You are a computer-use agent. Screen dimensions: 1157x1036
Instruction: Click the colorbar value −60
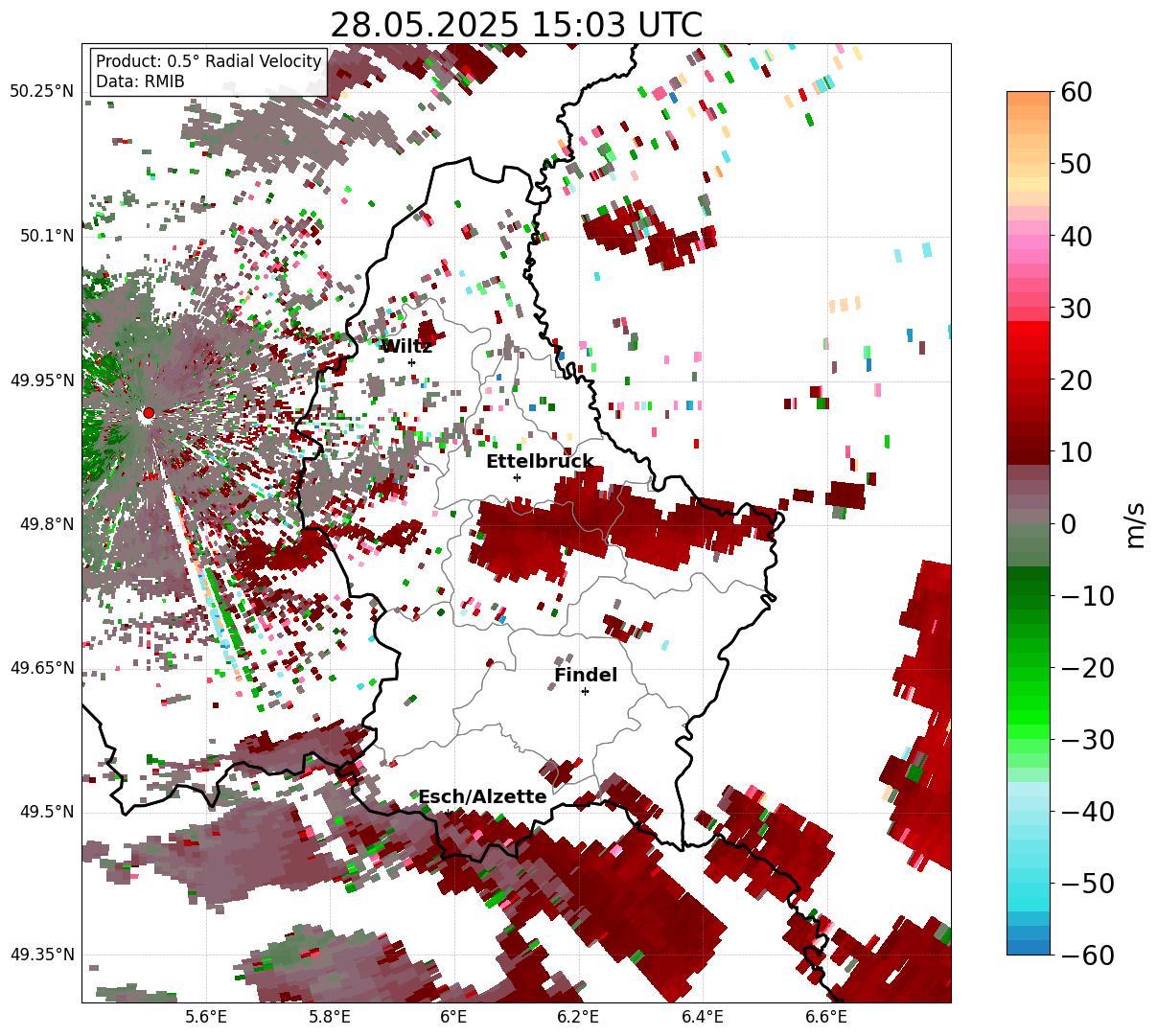tap(1087, 955)
